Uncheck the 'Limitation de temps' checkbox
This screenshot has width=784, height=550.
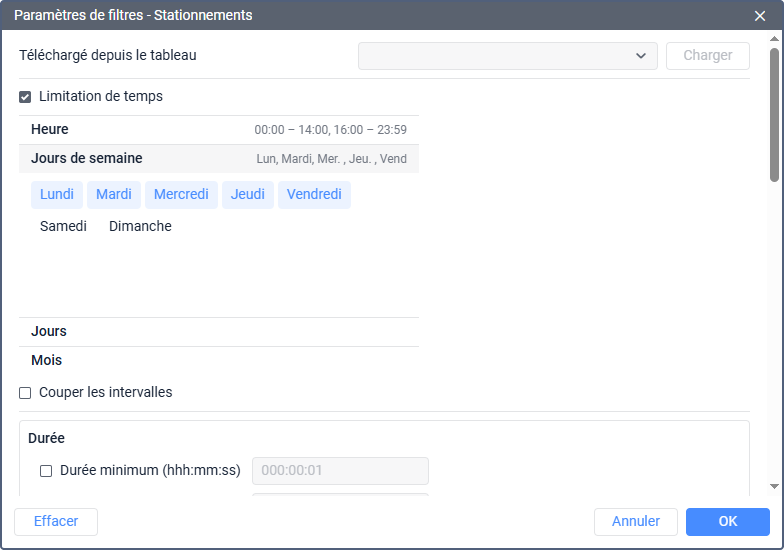25,97
